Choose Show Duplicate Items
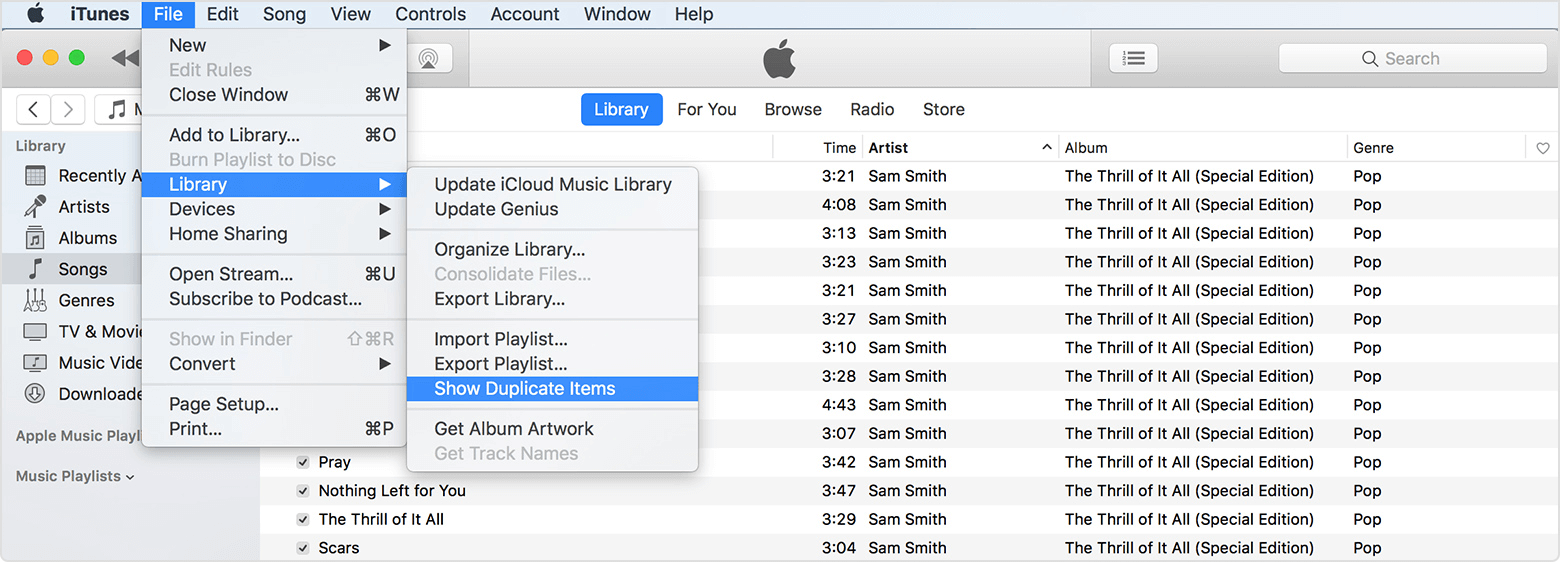This screenshot has height=562, width=1560. tap(552, 389)
